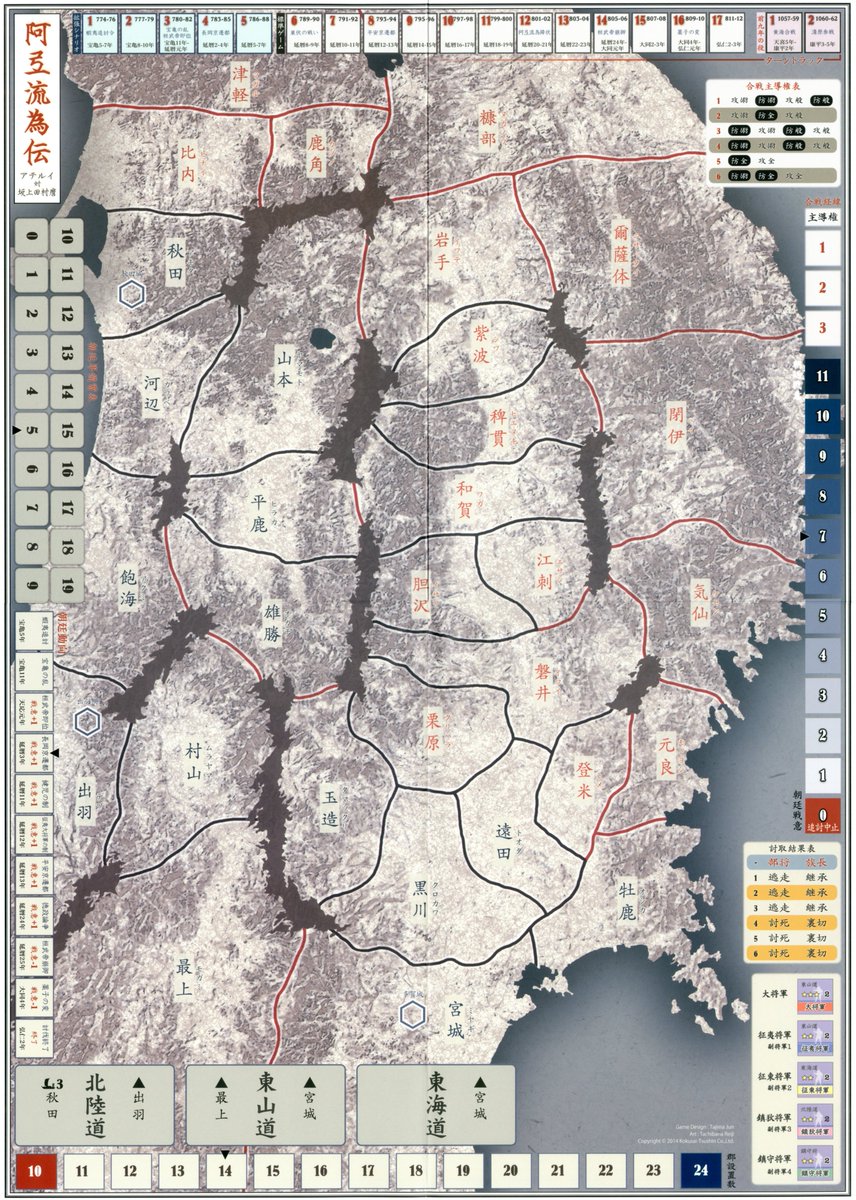856x1200 pixels.
Task: Click the hexagon marker above 出羽
Action: click(88, 720)
